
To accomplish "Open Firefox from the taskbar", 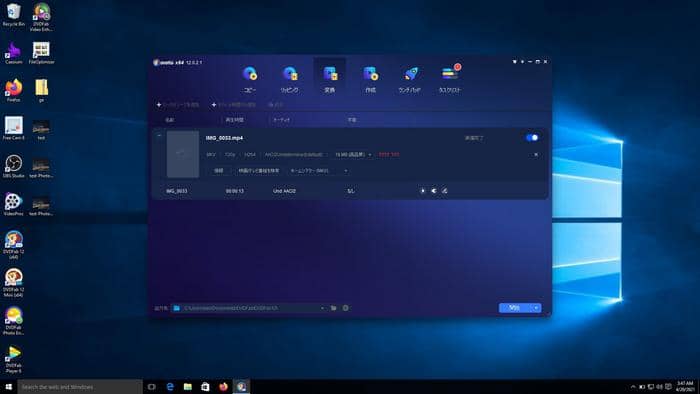I will 223,386.
